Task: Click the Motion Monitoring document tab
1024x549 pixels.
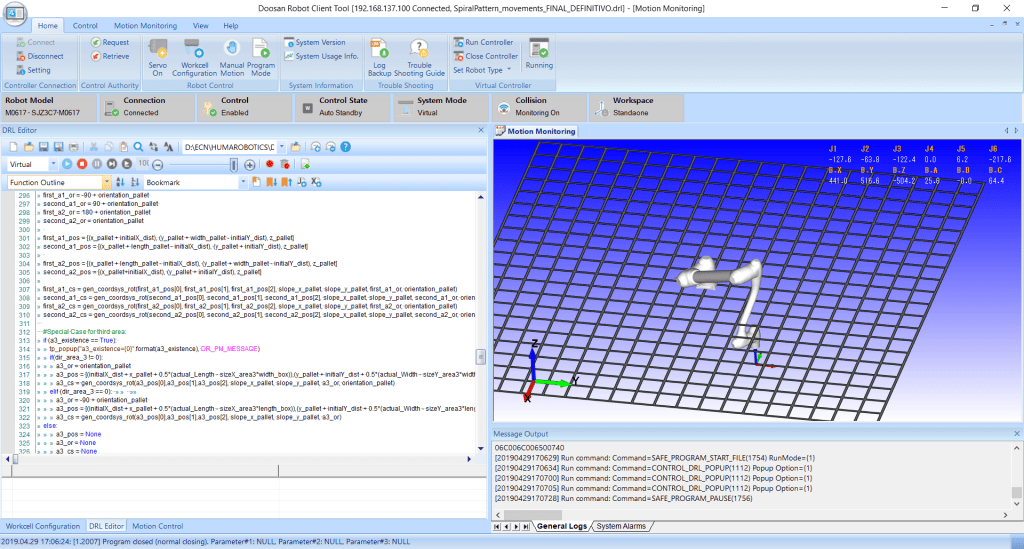Action: coord(536,131)
